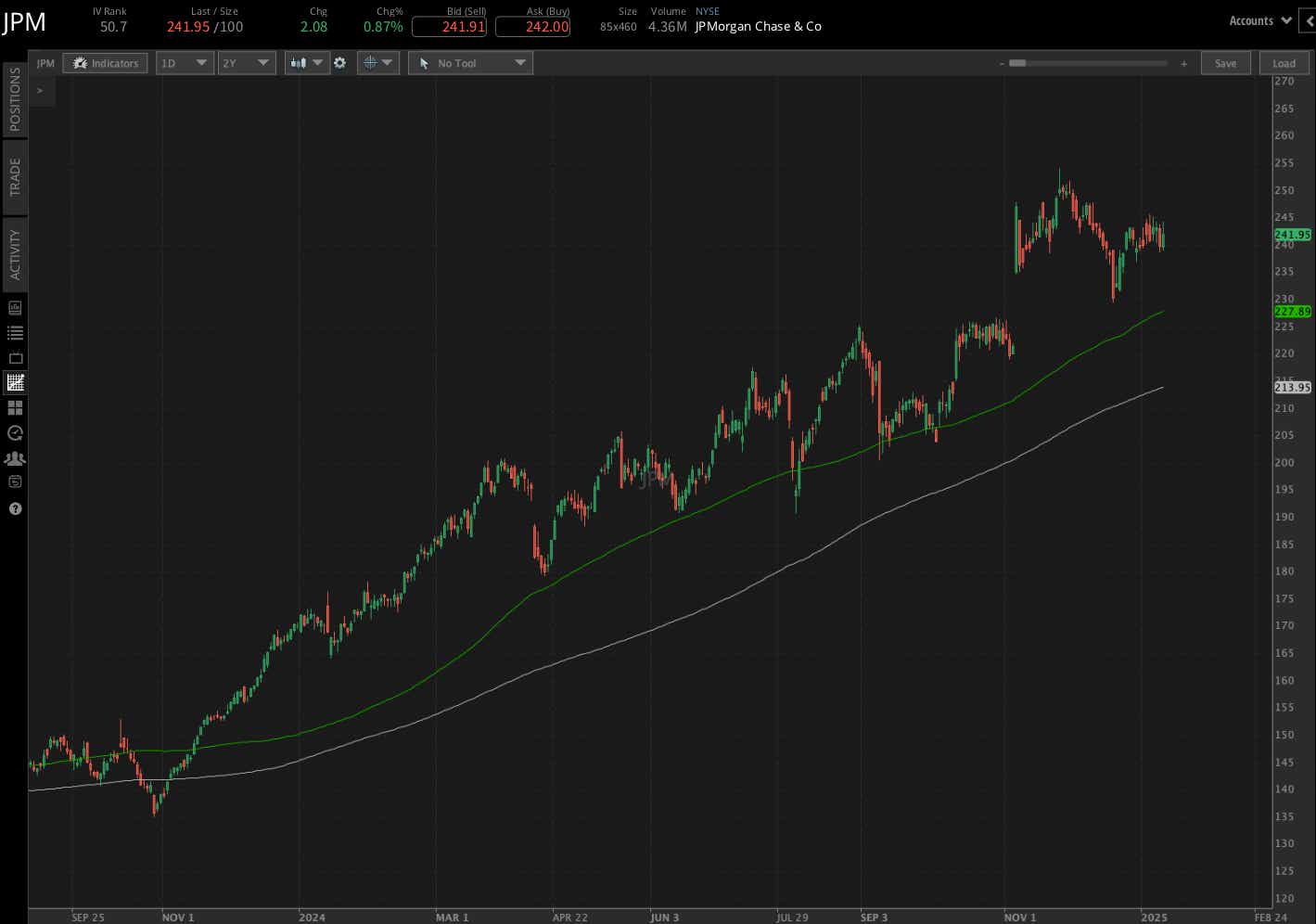Open the chart settings gear icon
The image size is (1316, 924).
[x=339, y=62]
